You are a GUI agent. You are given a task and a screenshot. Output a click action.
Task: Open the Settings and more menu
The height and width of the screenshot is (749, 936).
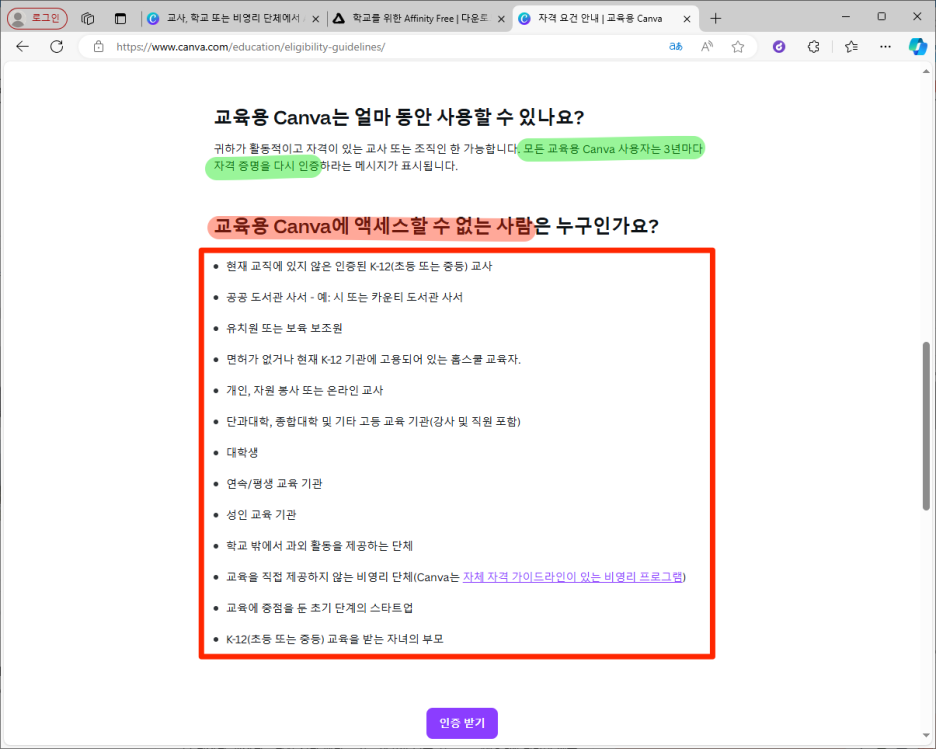click(885, 47)
